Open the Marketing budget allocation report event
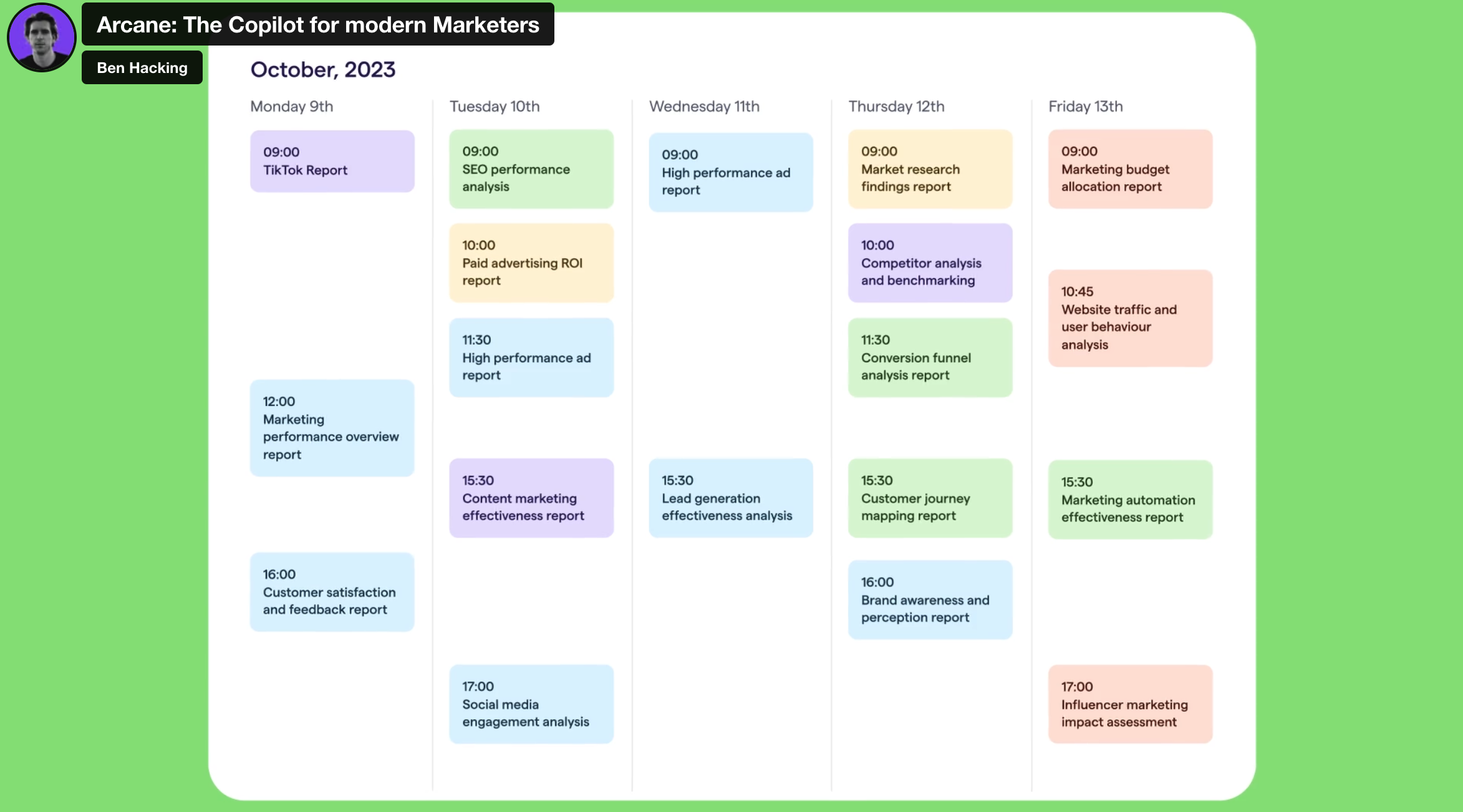1463x812 pixels. click(1131, 169)
